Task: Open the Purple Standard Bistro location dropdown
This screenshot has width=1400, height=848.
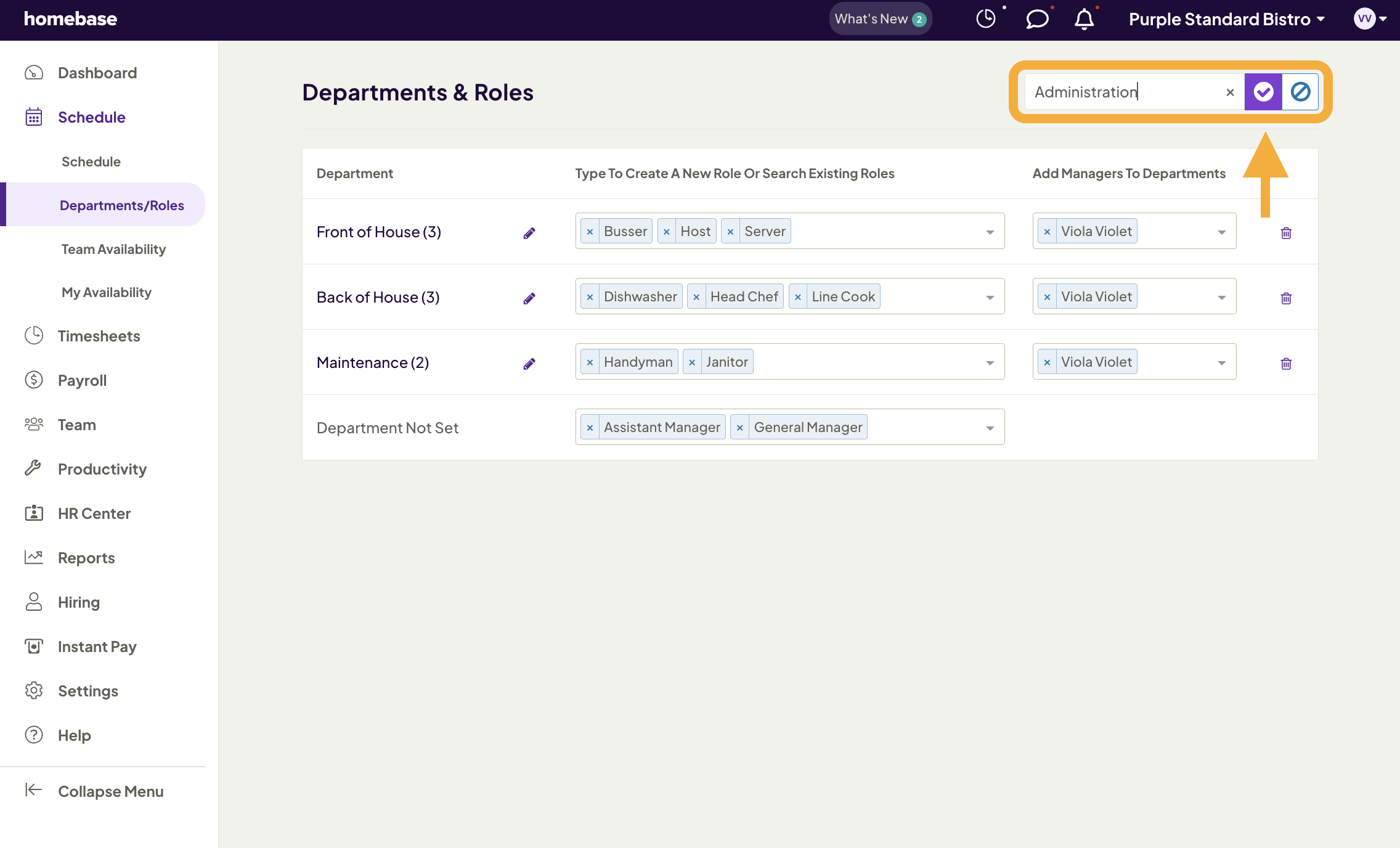Action: (x=1227, y=19)
